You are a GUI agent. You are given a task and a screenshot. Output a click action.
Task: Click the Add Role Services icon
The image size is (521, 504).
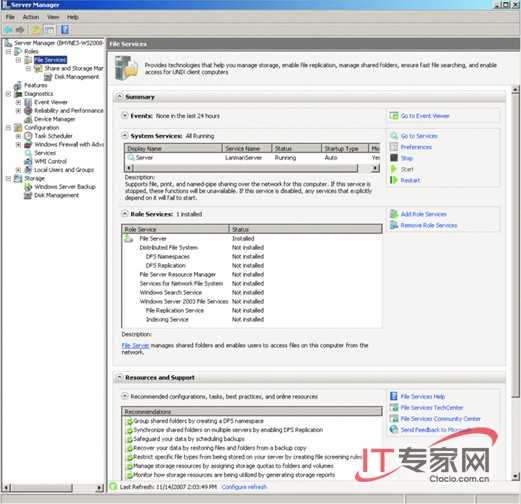(394, 214)
